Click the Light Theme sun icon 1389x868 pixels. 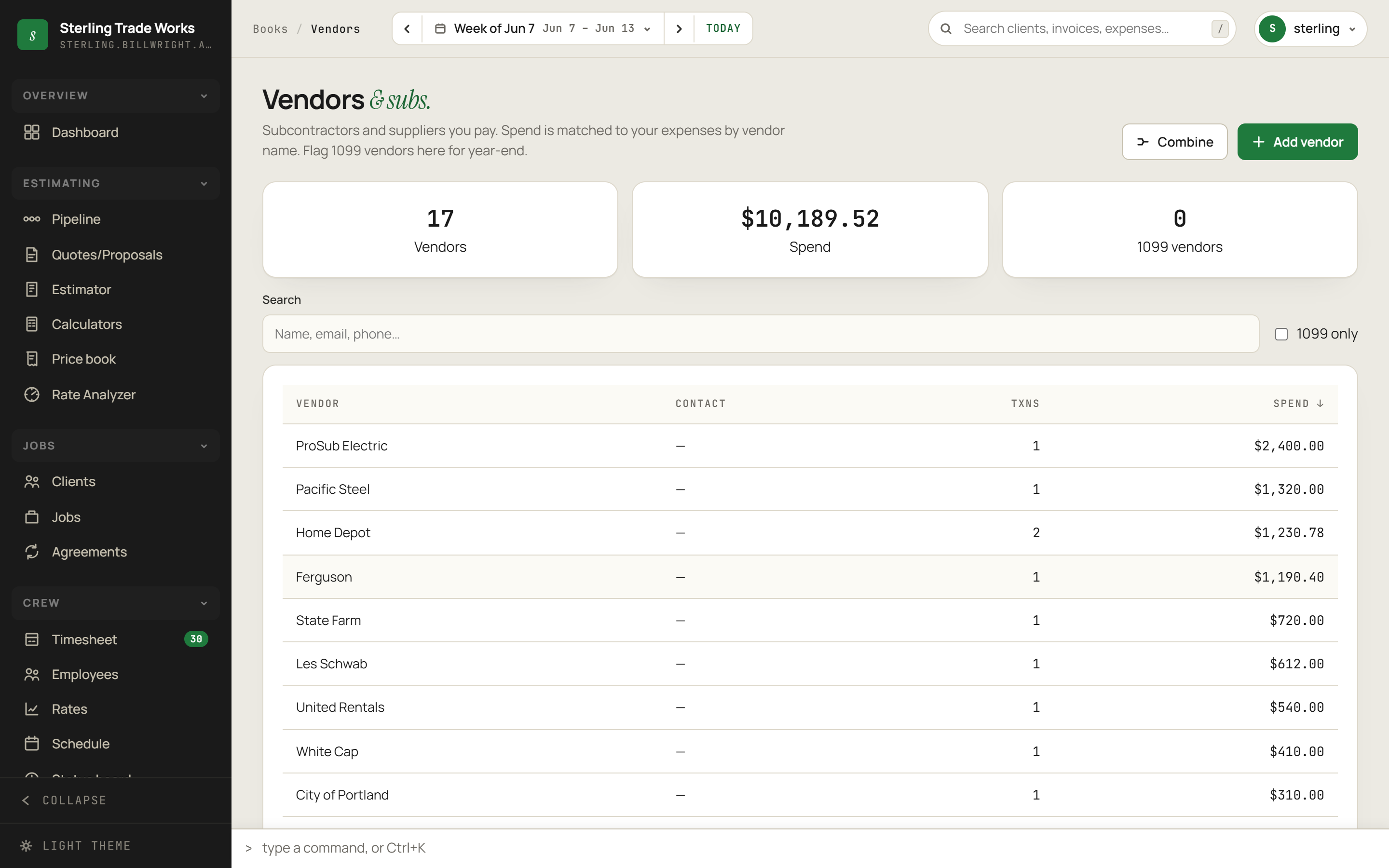(26, 845)
